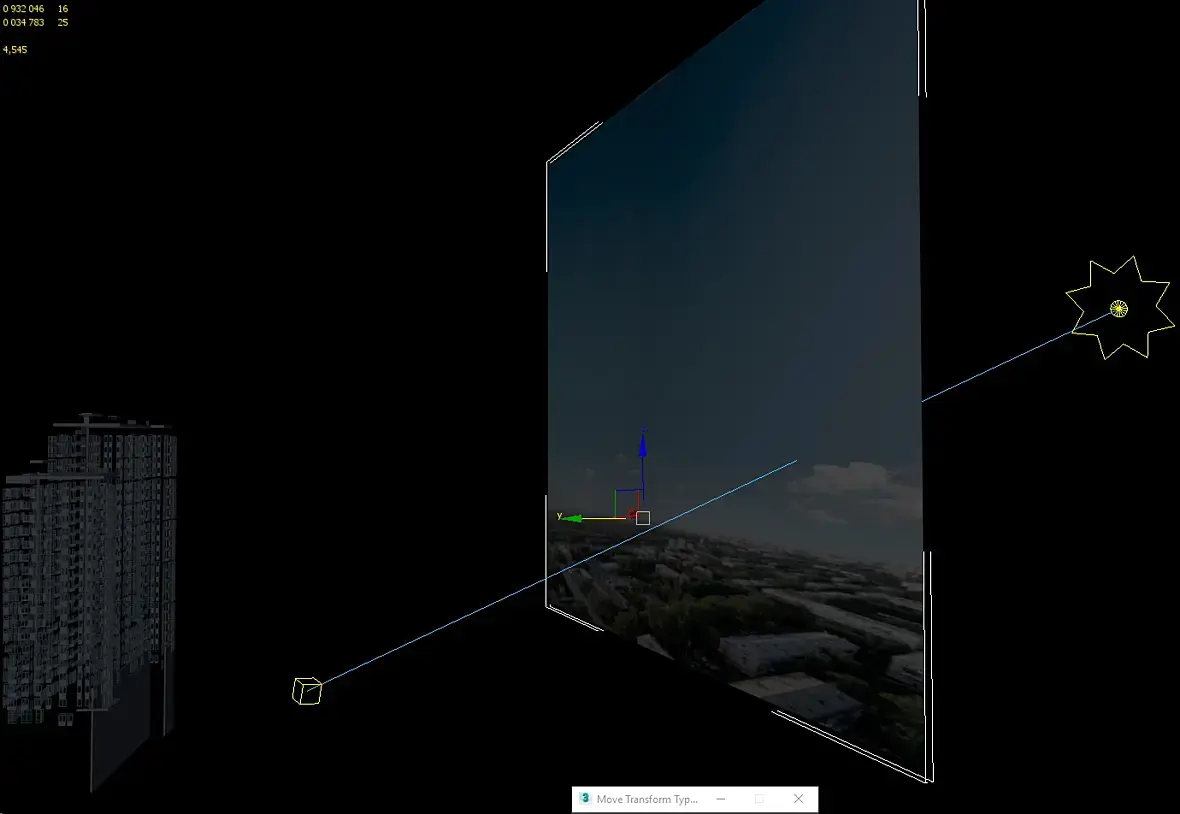Click the statistics value 16 in first row

[x=62, y=9]
